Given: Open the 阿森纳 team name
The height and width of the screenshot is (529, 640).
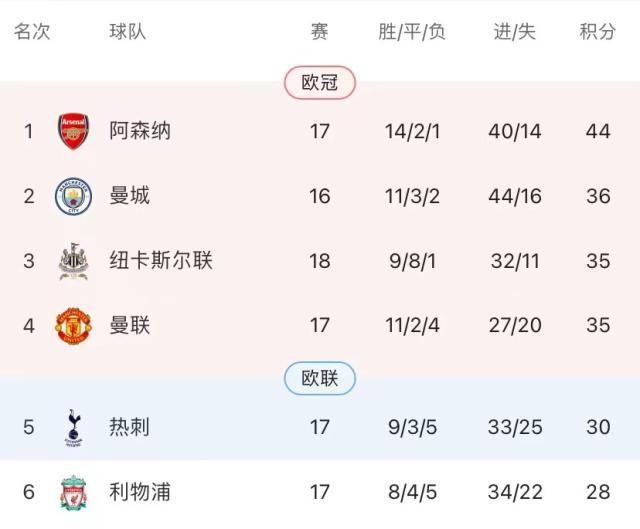Looking at the screenshot, I should [140, 131].
